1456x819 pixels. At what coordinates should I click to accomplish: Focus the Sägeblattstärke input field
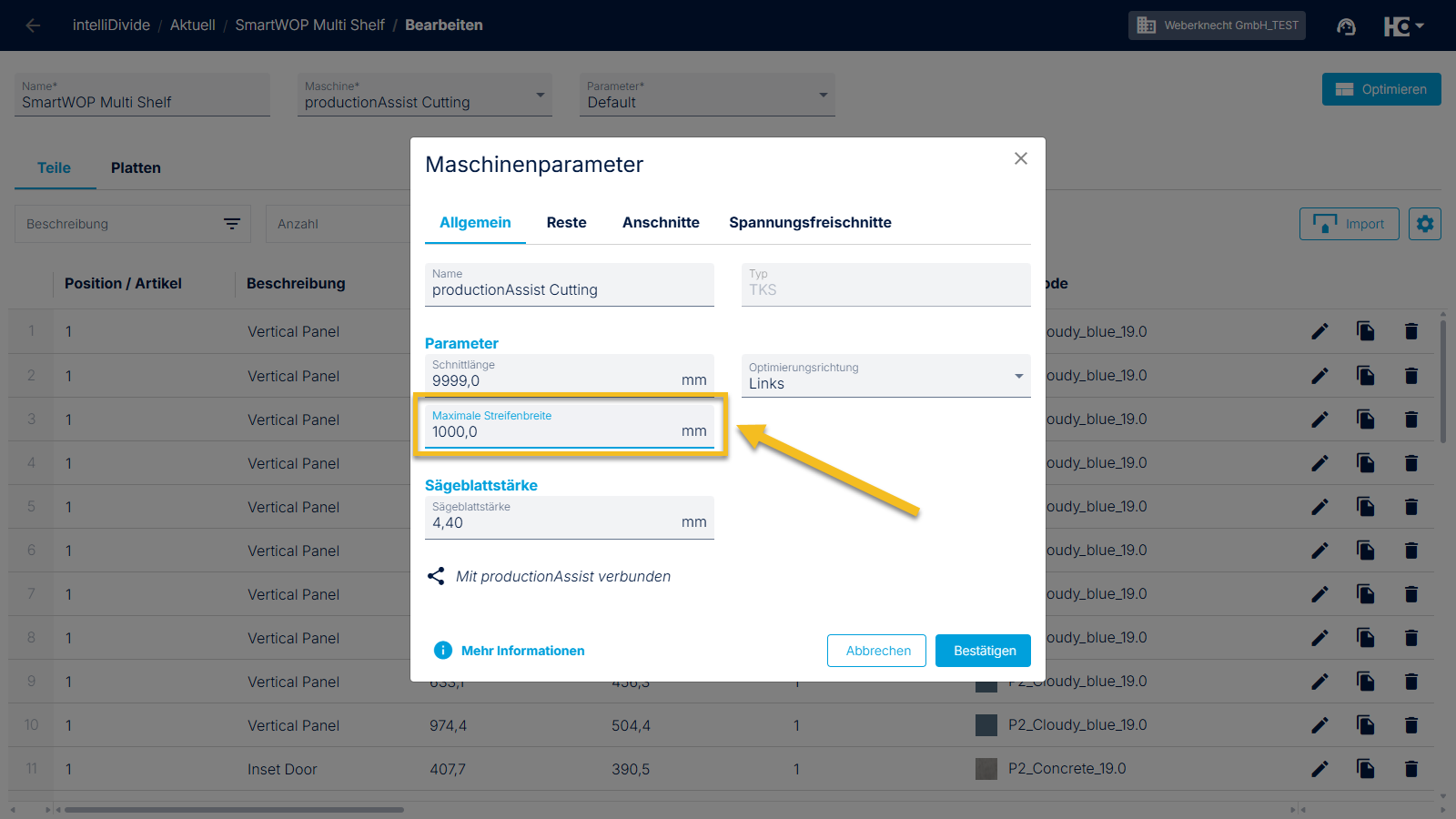pyautogui.click(x=555, y=522)
